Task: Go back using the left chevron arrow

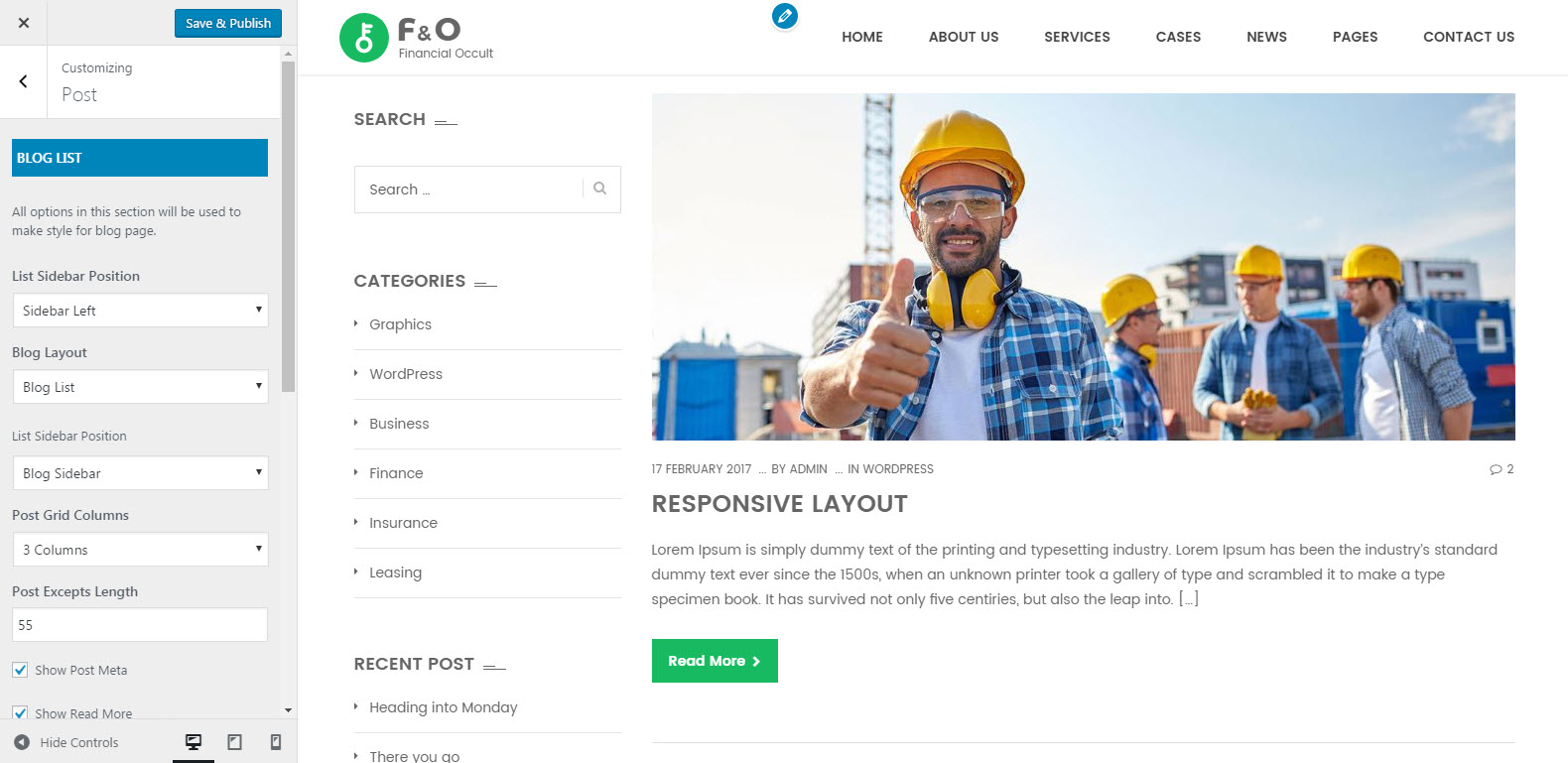Action: pyautogui.click(x=24, y=81)
